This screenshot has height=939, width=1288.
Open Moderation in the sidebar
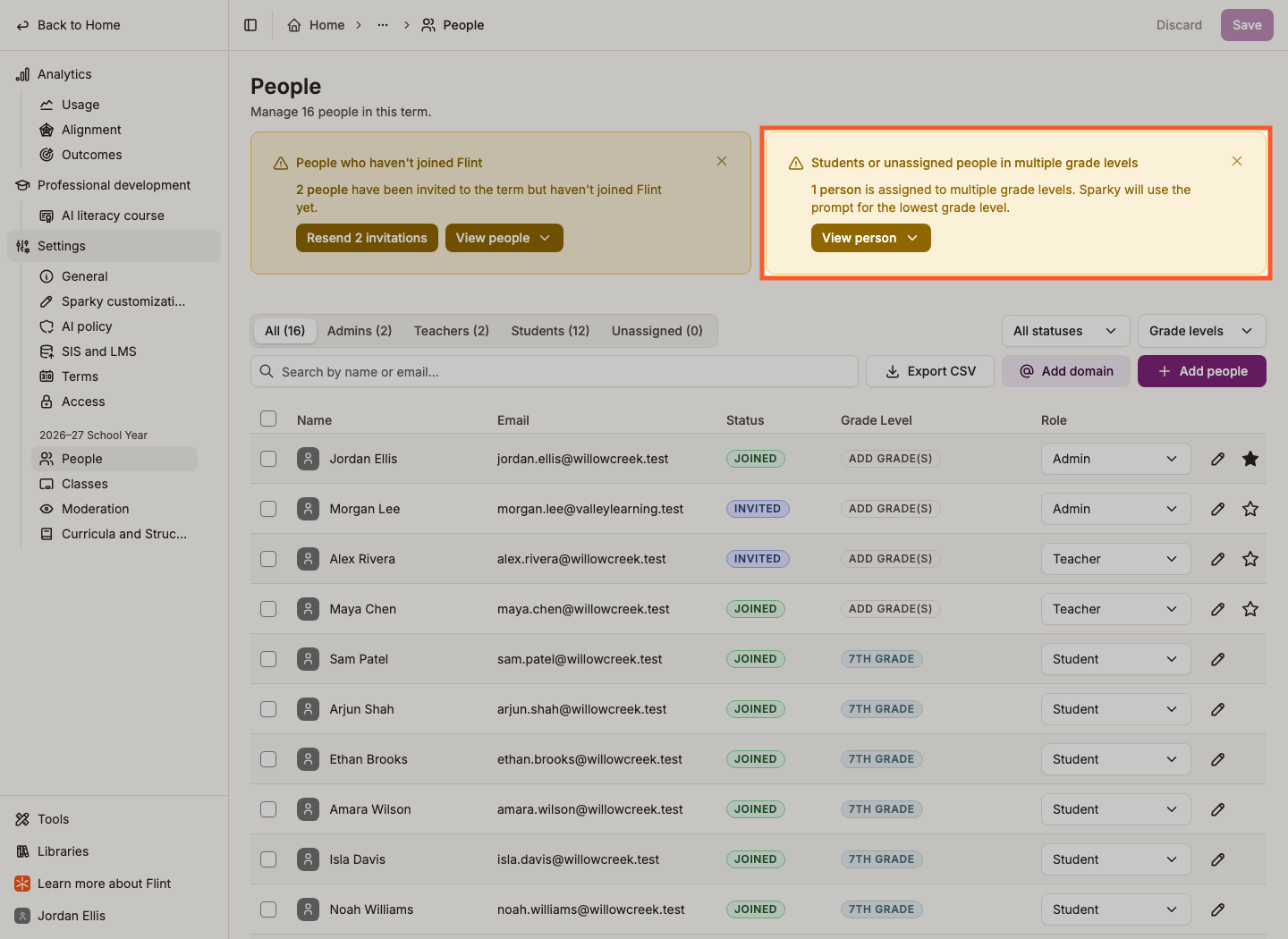click(96, 509)
